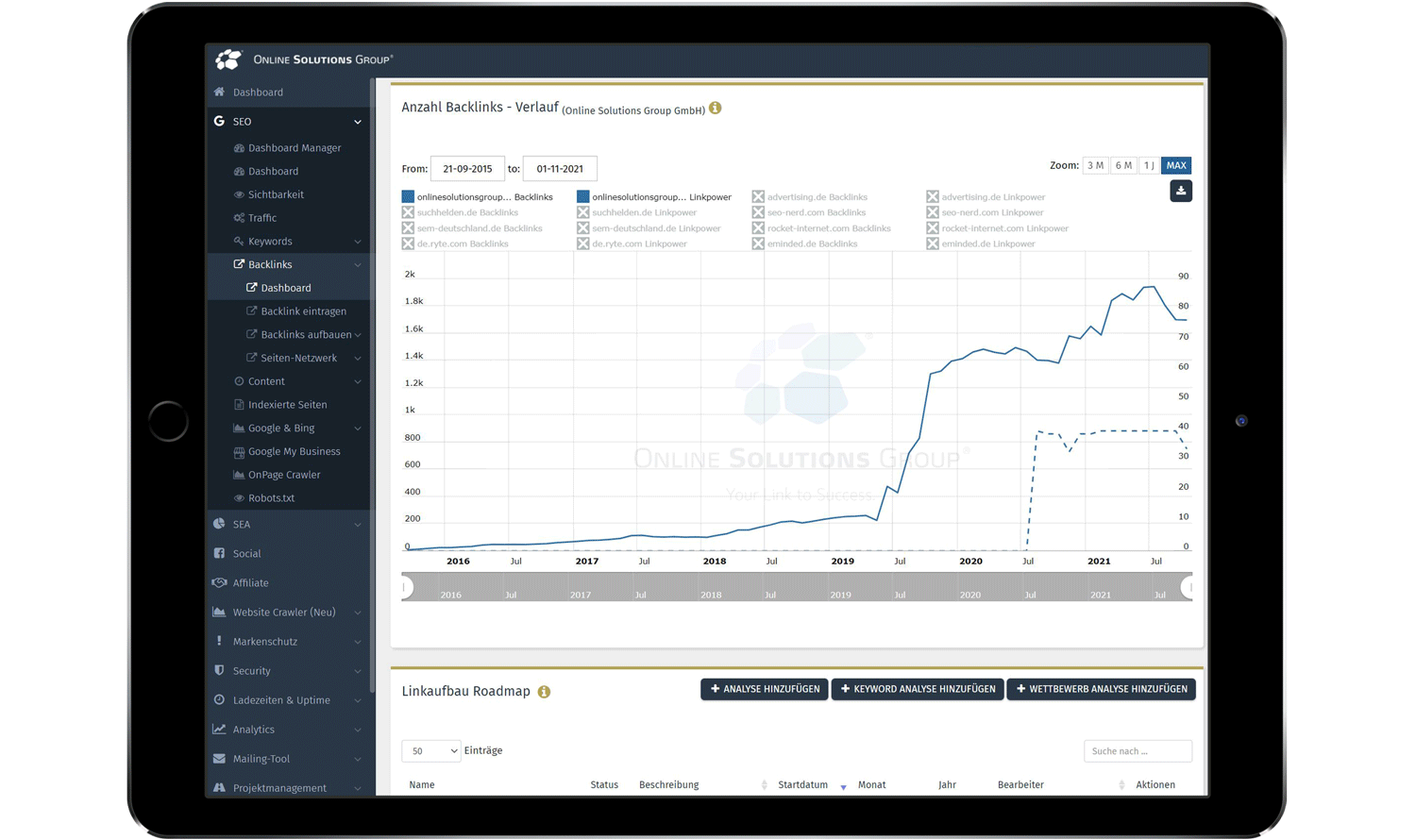The width and height of the screenshot is (1416, 840).
Task: Open Backlinks Dashboard menu item
Action: (287, 288)
